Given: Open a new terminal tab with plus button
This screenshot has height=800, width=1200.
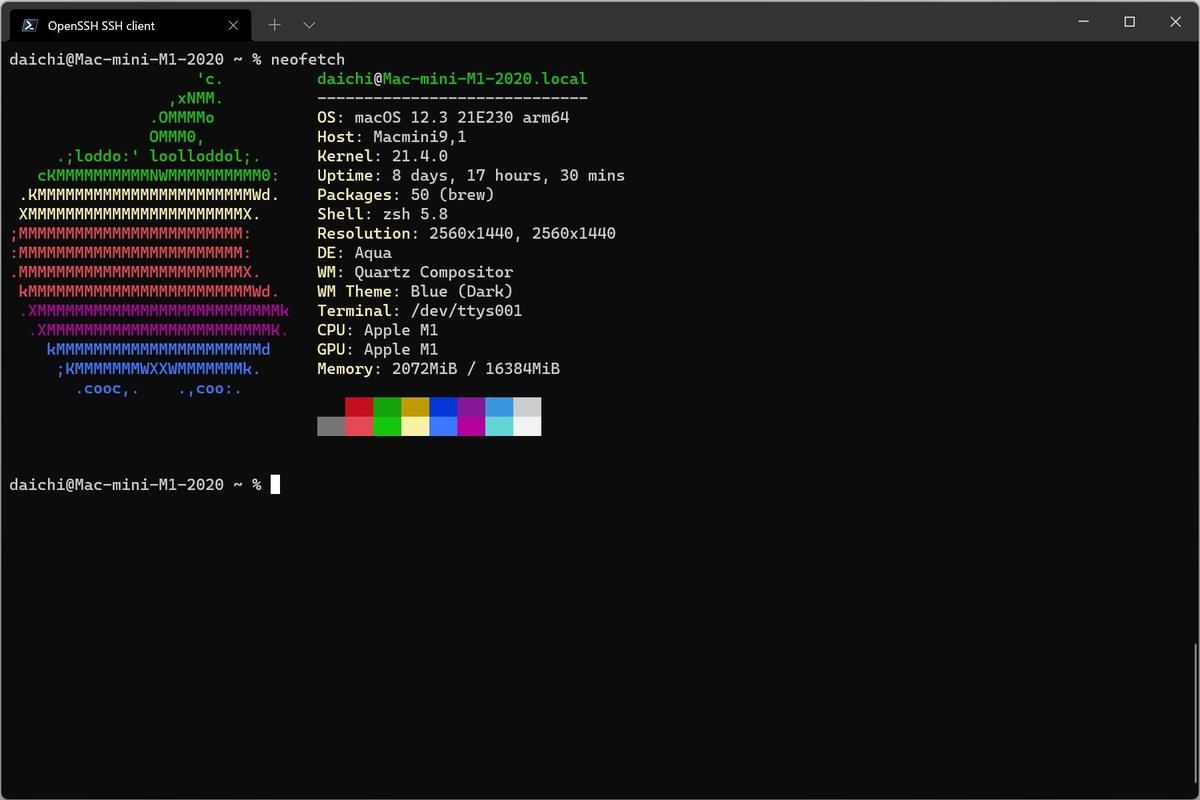Looking at the screenshot, I should tap(275, 25).
